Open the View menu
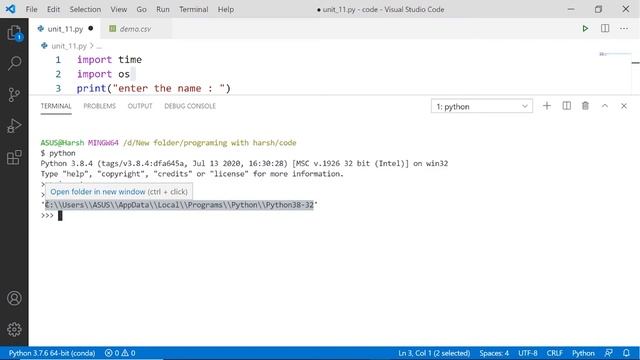 tap(118, 9)
